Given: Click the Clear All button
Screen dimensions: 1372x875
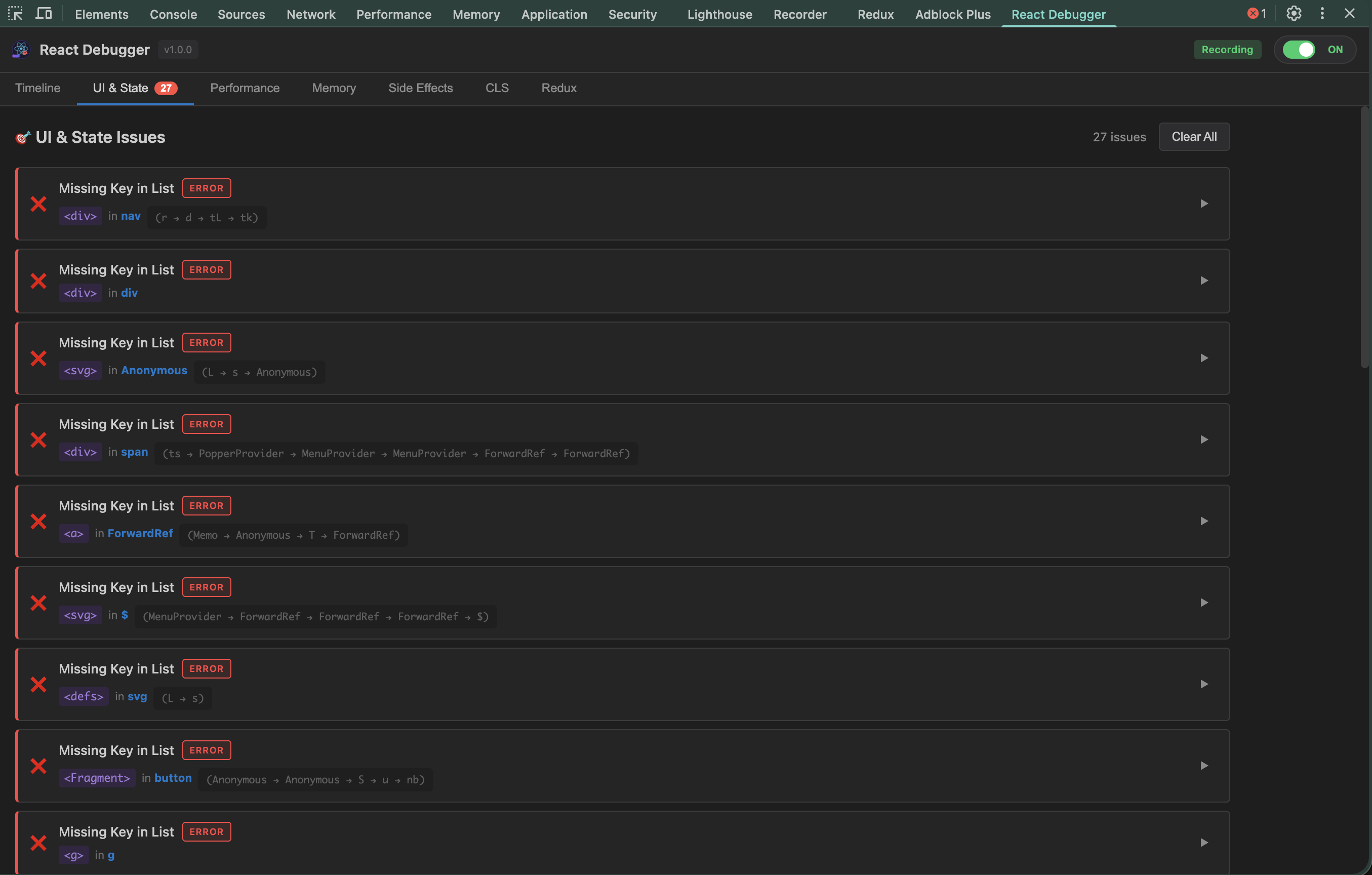Looking at the screenshot, I should point(1194,137).
